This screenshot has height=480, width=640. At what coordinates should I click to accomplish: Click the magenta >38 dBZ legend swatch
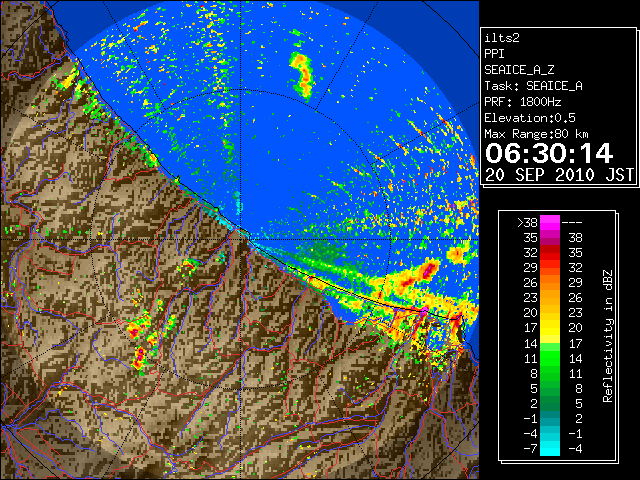(550, 222)
